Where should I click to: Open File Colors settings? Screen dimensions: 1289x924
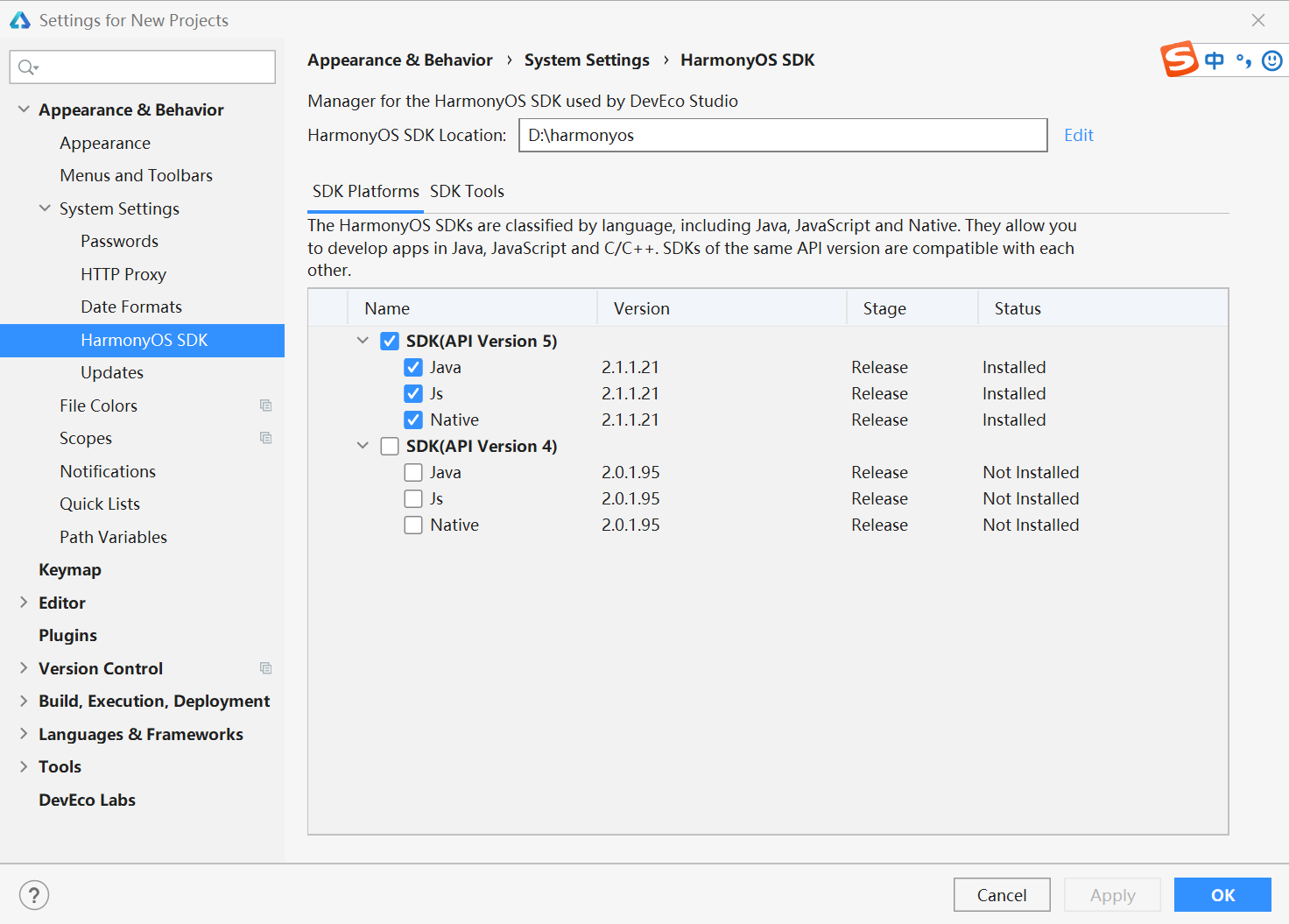(99, 406)
